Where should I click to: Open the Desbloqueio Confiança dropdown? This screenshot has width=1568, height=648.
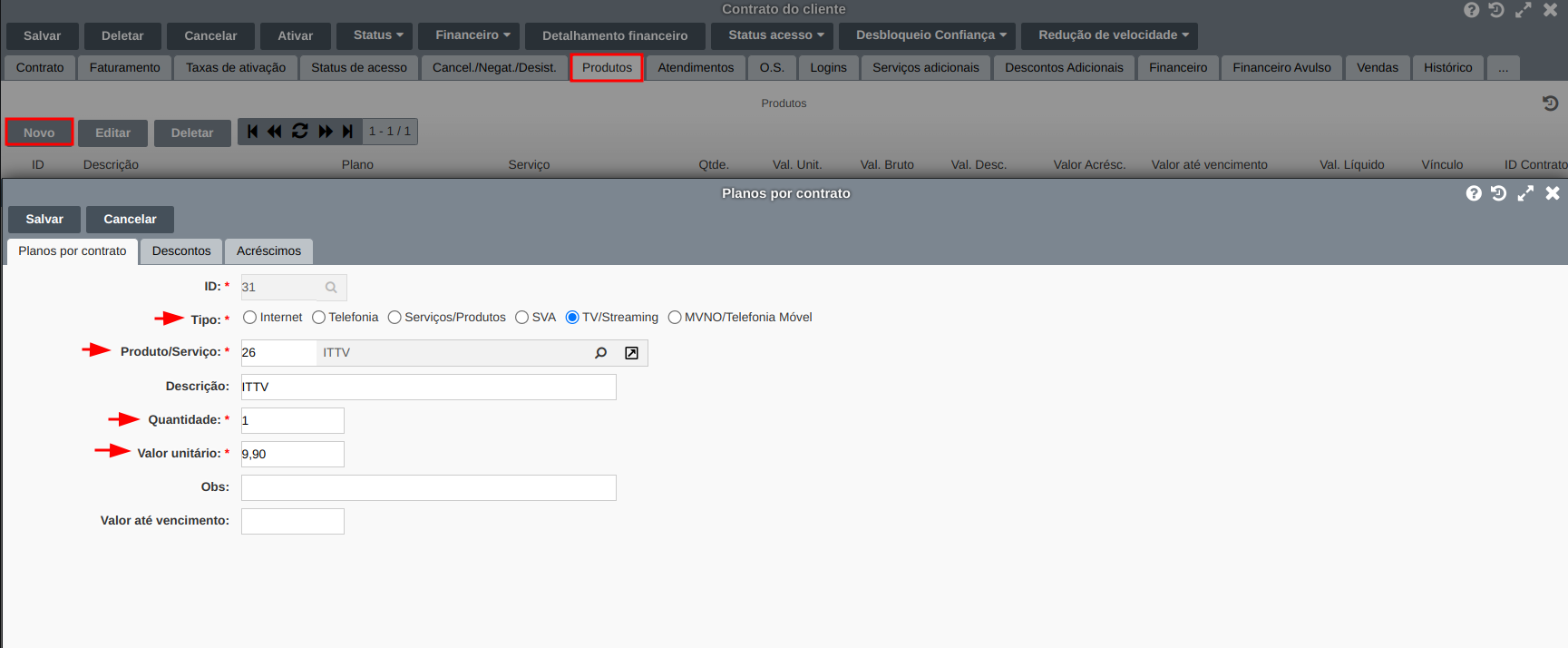pos(930,35)
